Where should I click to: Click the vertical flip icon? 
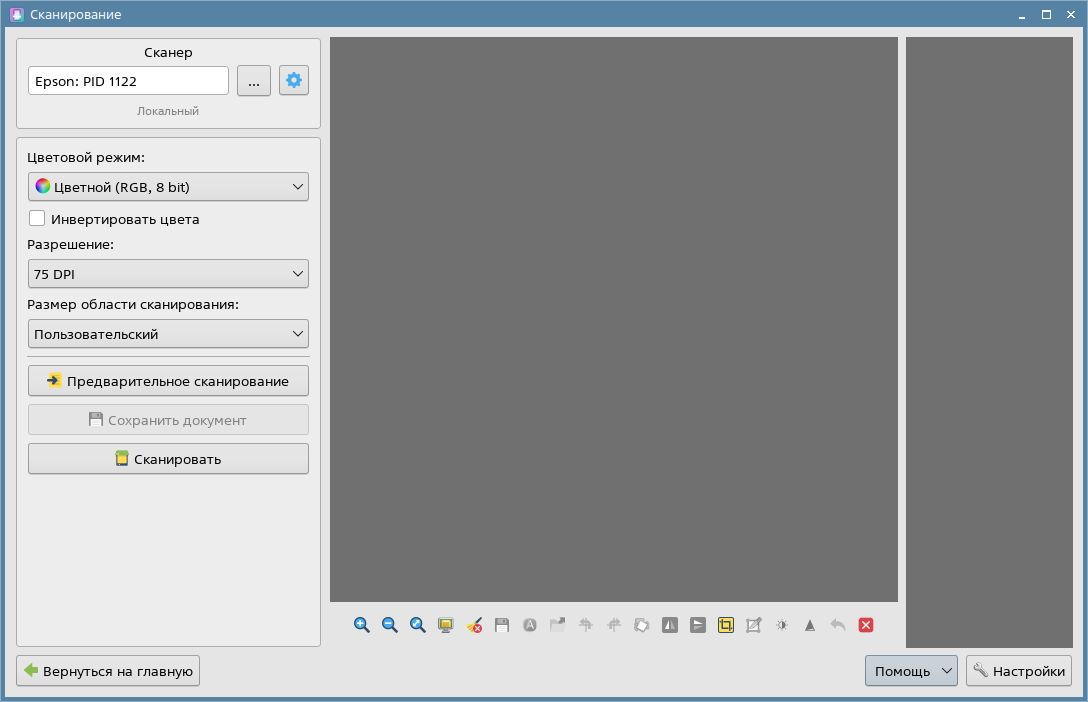tap(698, 625)
